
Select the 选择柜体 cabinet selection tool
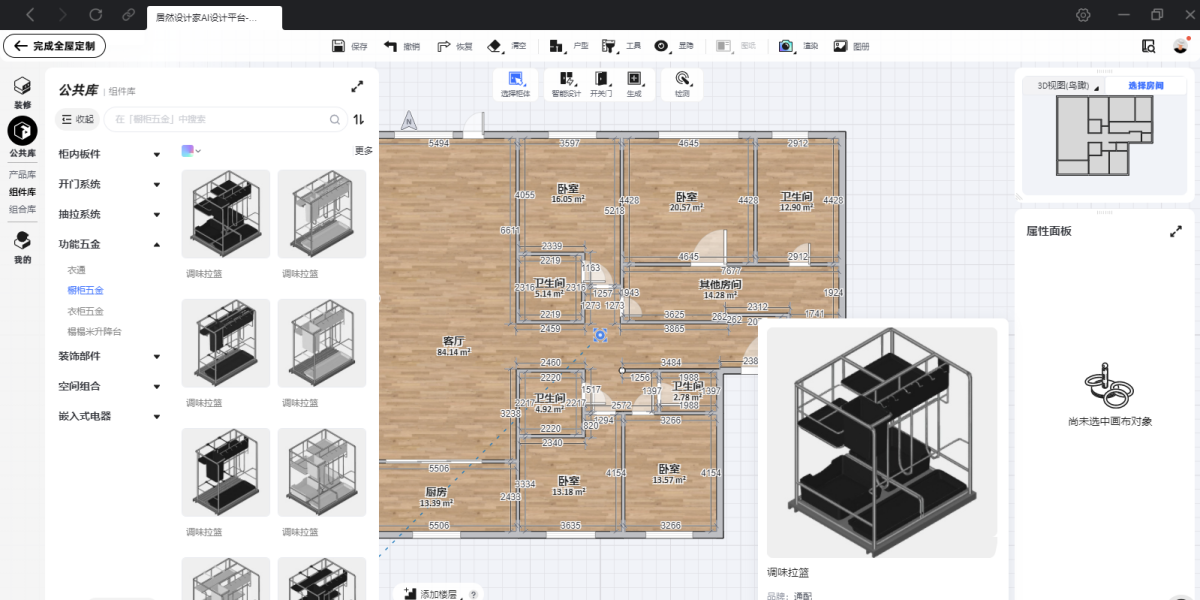(x=515, y=79)
